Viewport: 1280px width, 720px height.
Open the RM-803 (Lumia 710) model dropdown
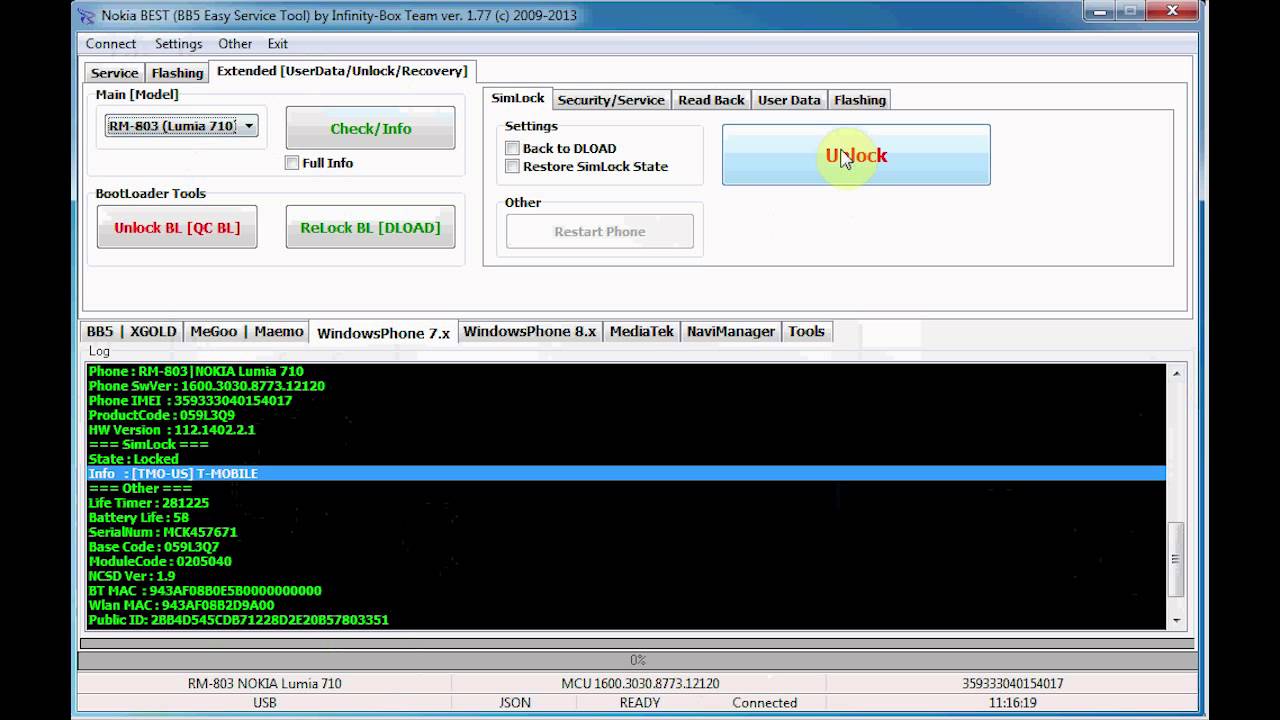181,126
